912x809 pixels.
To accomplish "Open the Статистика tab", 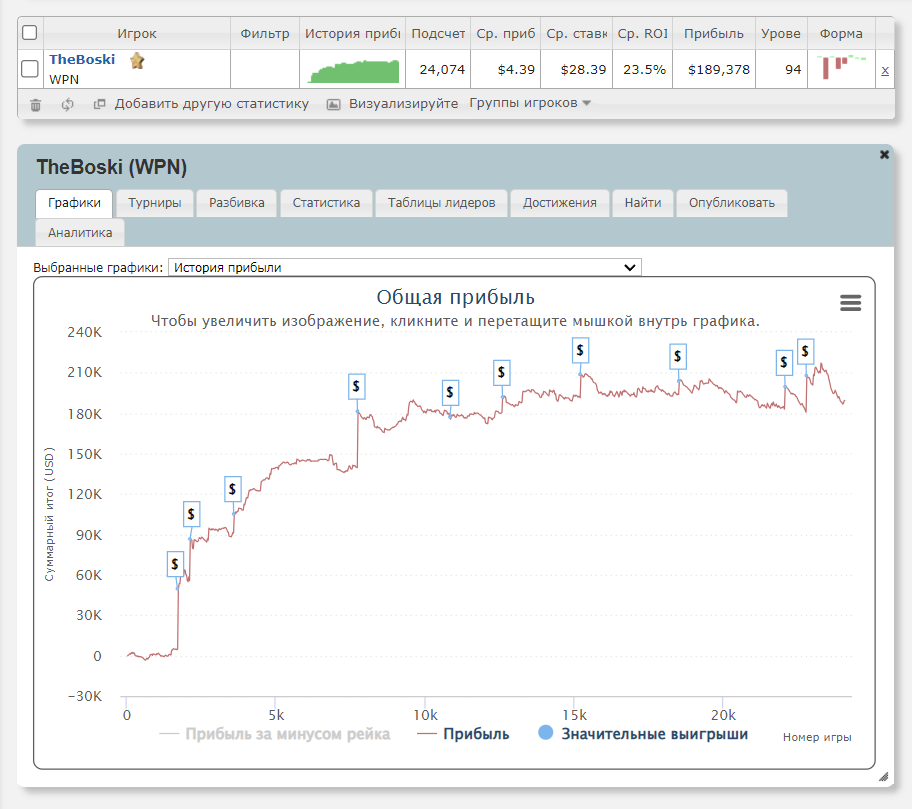I will (326, 203).
